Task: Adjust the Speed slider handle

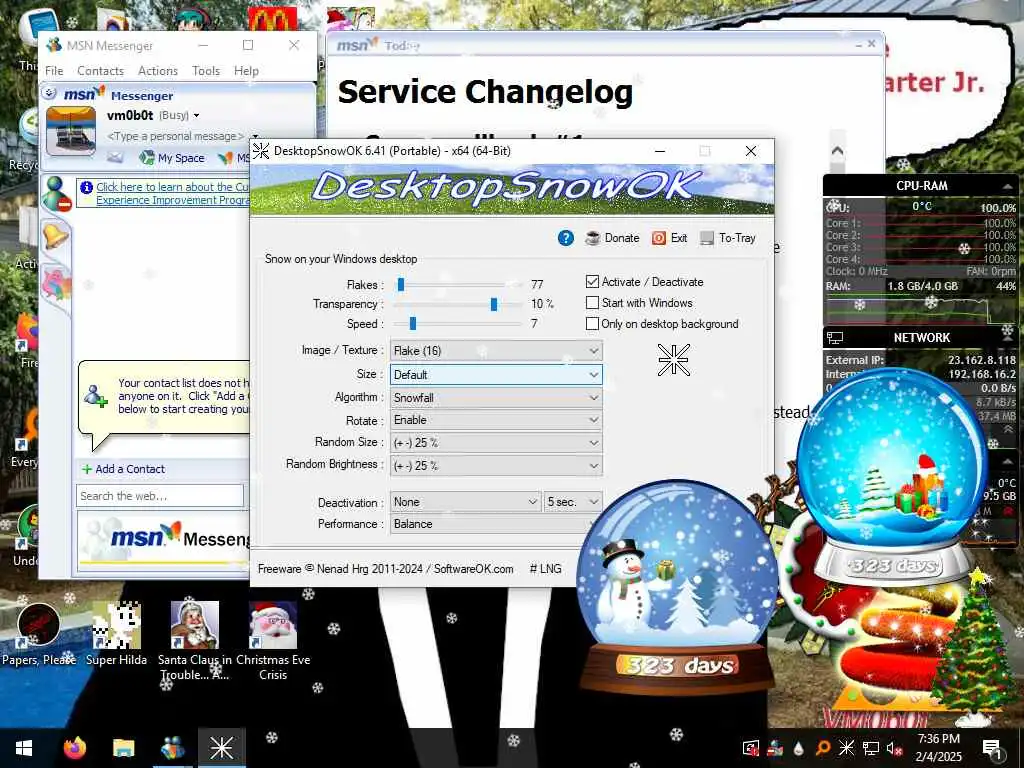Action: [413, 323]
